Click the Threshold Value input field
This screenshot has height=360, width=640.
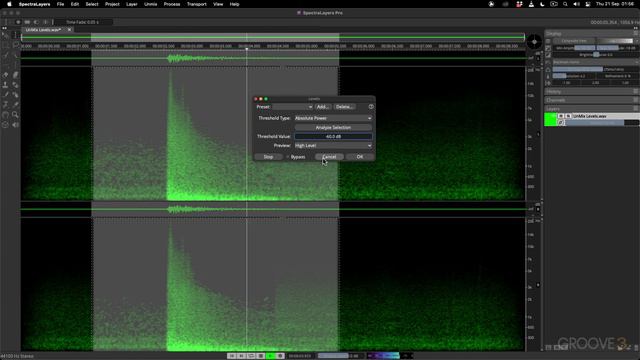pyautogui.click(x=333, y=137)
